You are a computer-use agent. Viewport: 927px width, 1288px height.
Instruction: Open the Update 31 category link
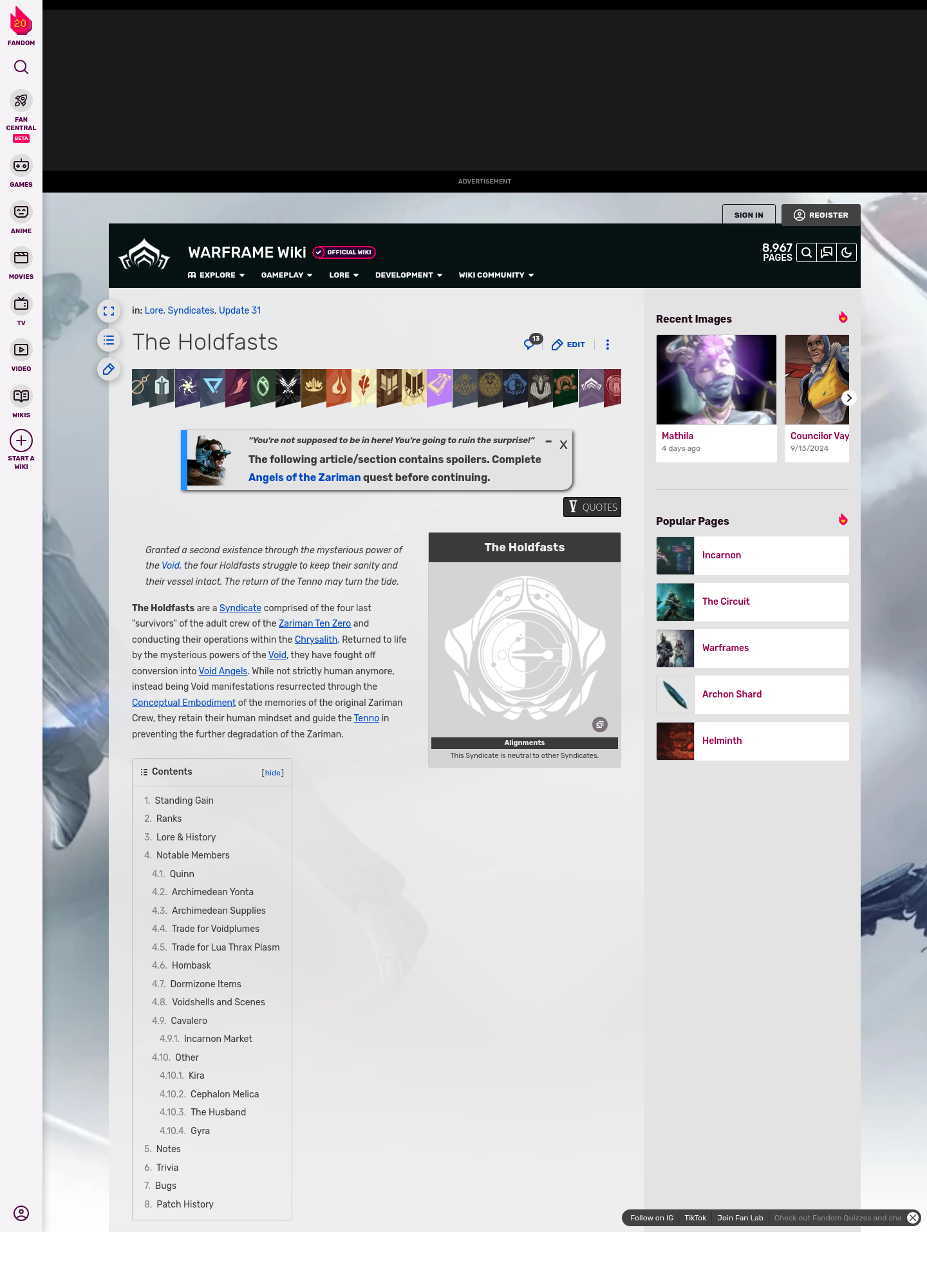[x=239, y=310]
